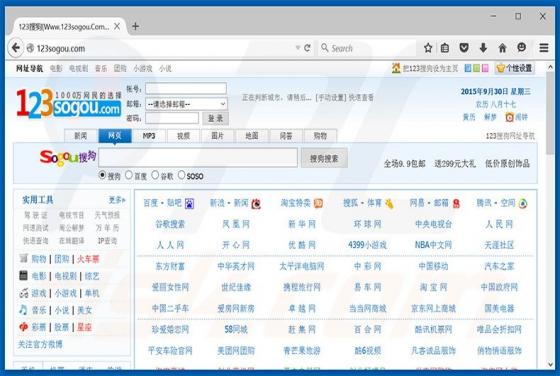Open the 58同城 link
560x376 pixels.
[236, 329]
